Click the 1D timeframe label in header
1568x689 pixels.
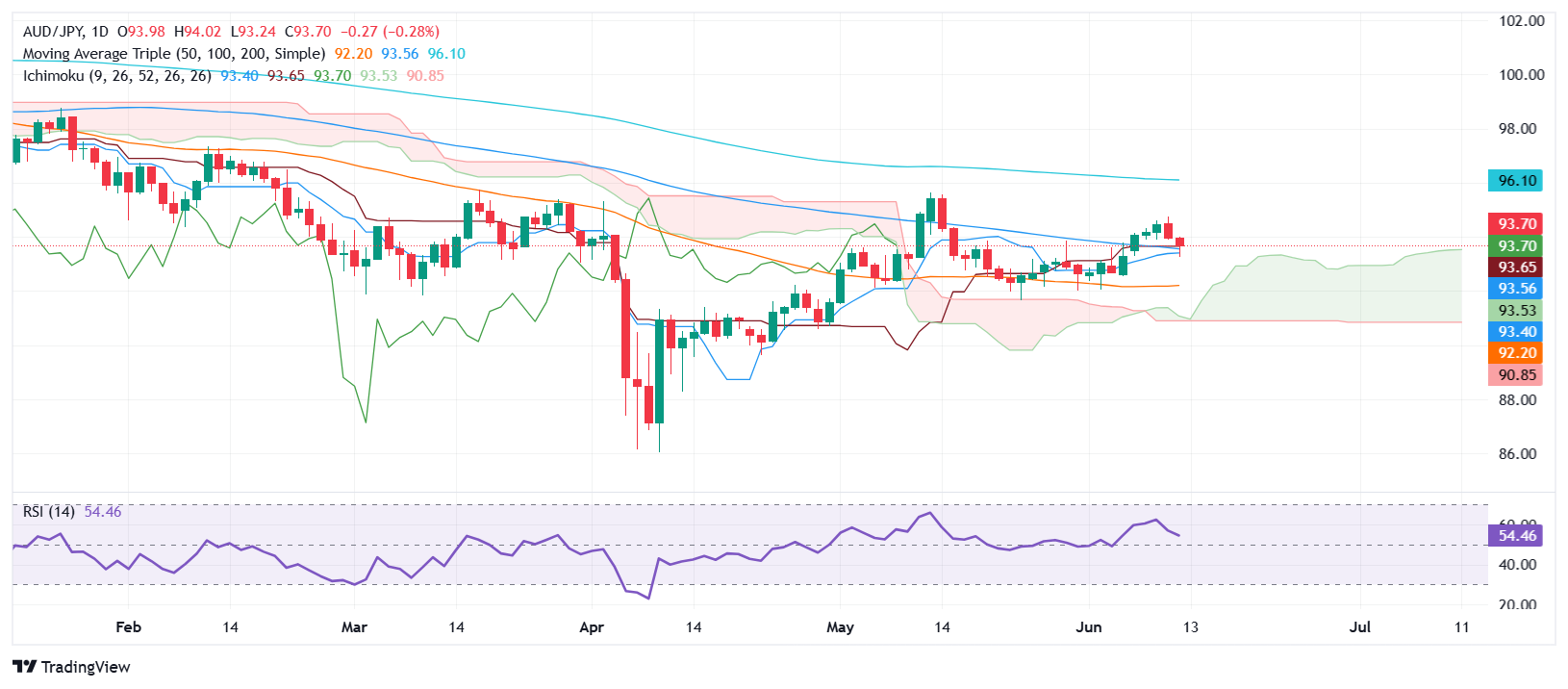[100, 32]
